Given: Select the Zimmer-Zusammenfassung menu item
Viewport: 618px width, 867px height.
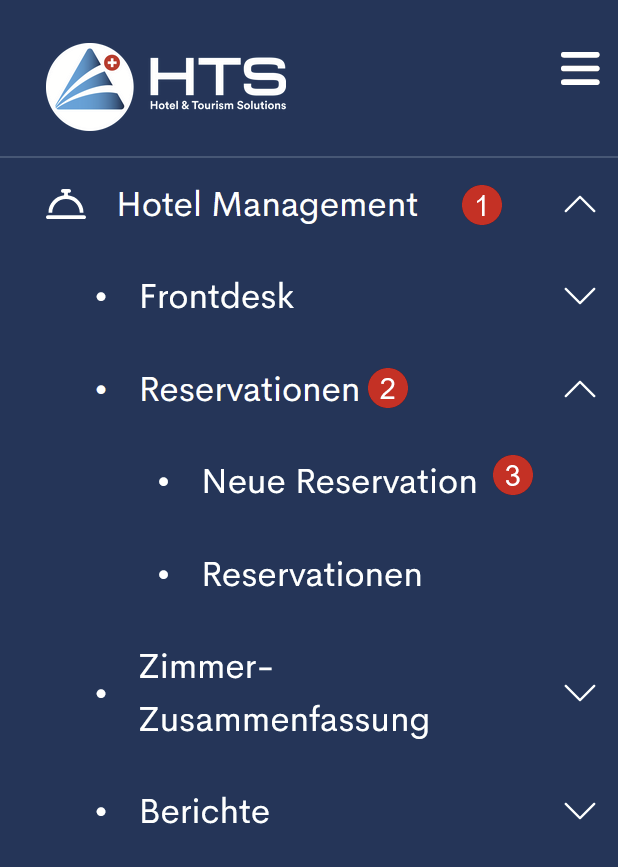Looking at the screenshot, I should pos(284,693).
